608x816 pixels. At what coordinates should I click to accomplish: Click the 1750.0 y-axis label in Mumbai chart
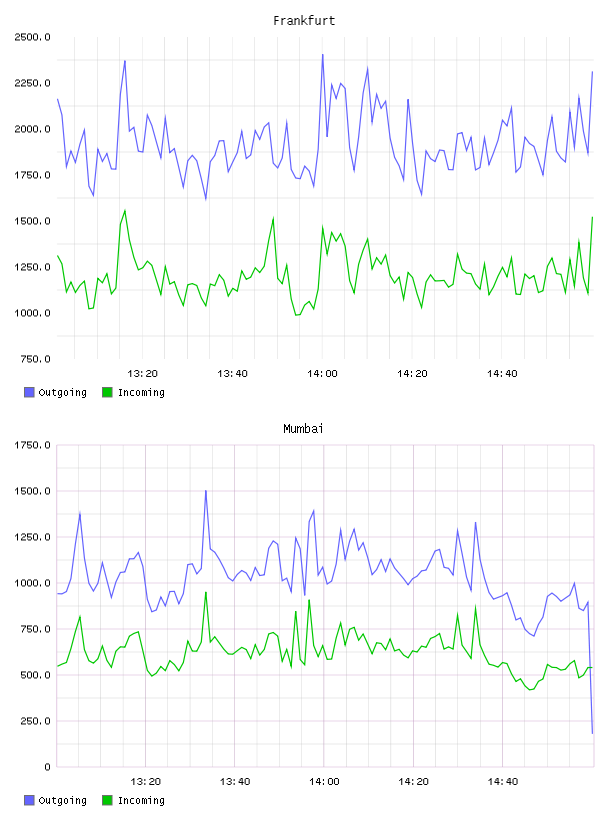(32, 445)
